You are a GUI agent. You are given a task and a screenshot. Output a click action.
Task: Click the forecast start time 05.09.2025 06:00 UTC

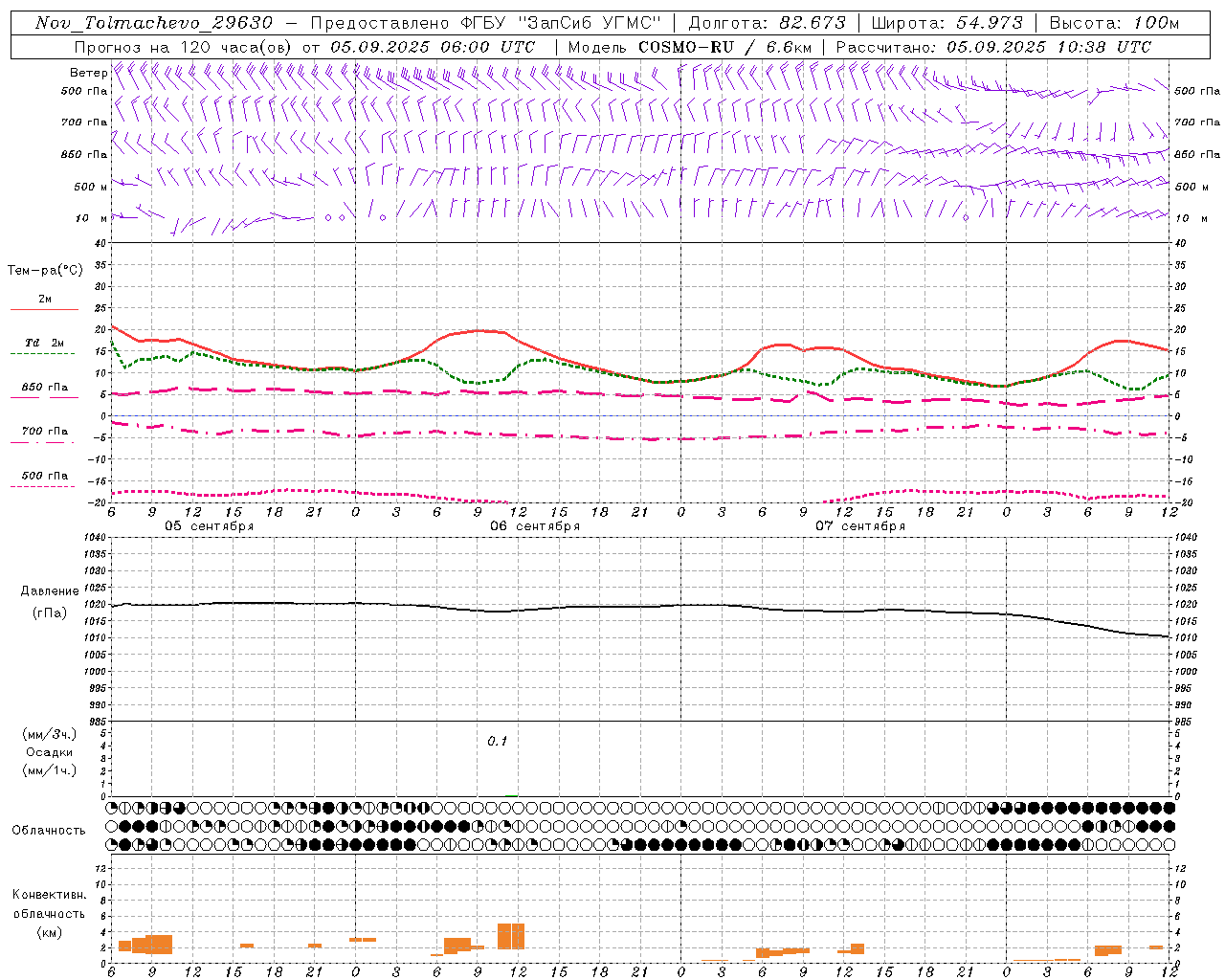coord(433,47)
